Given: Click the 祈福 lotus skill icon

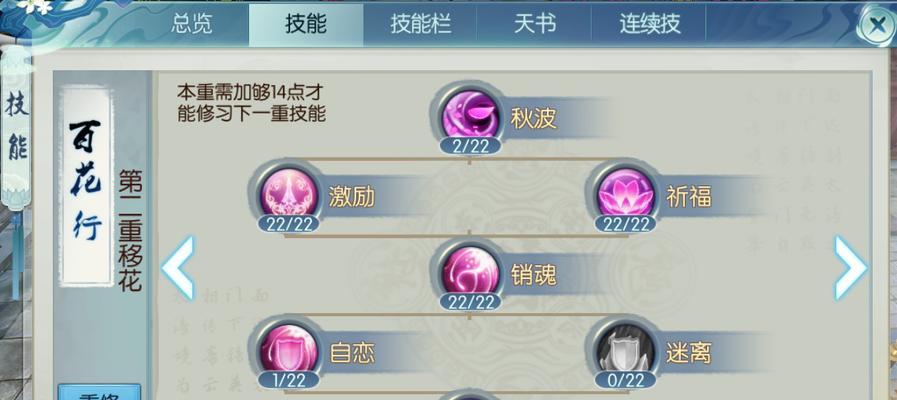Looking at the screenshot, I should 626,194.
